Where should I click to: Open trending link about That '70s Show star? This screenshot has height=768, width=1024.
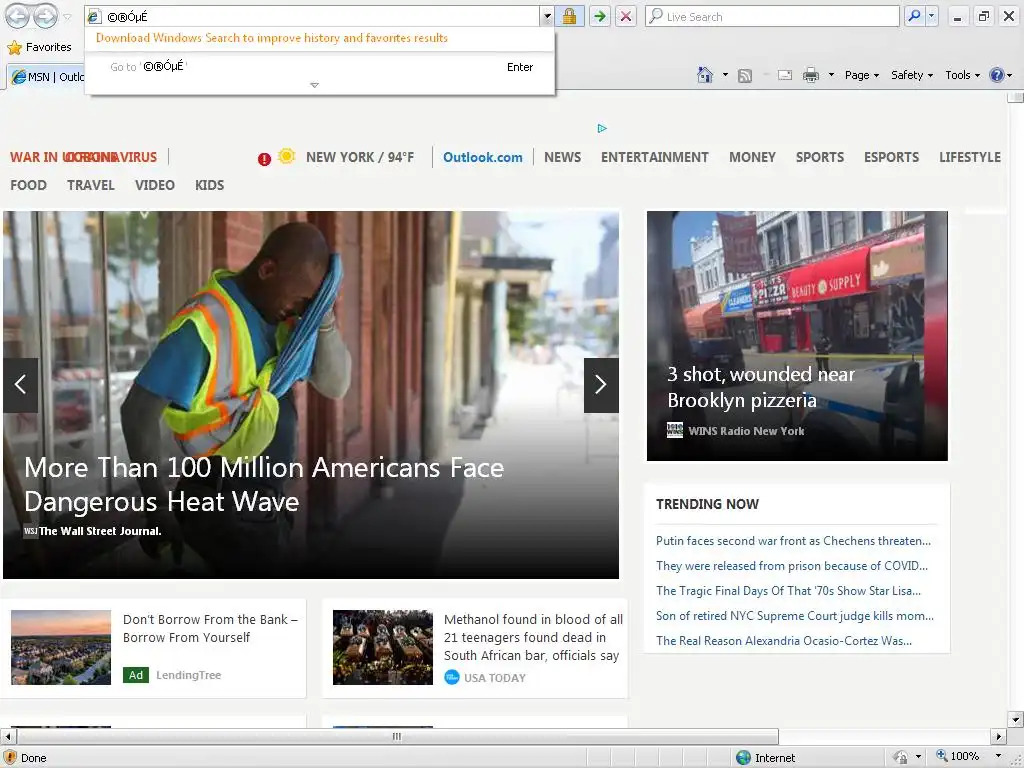coord(788,590)
